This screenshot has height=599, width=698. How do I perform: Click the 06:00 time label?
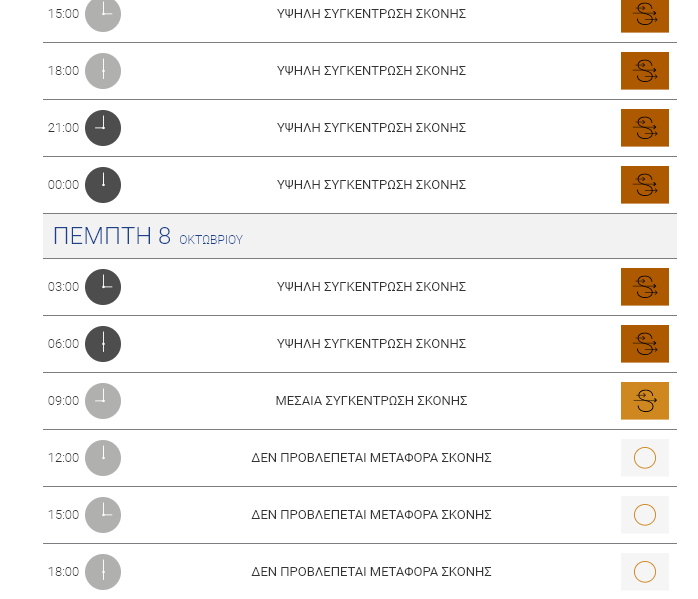pyautogui.click(x=63, y=344)
